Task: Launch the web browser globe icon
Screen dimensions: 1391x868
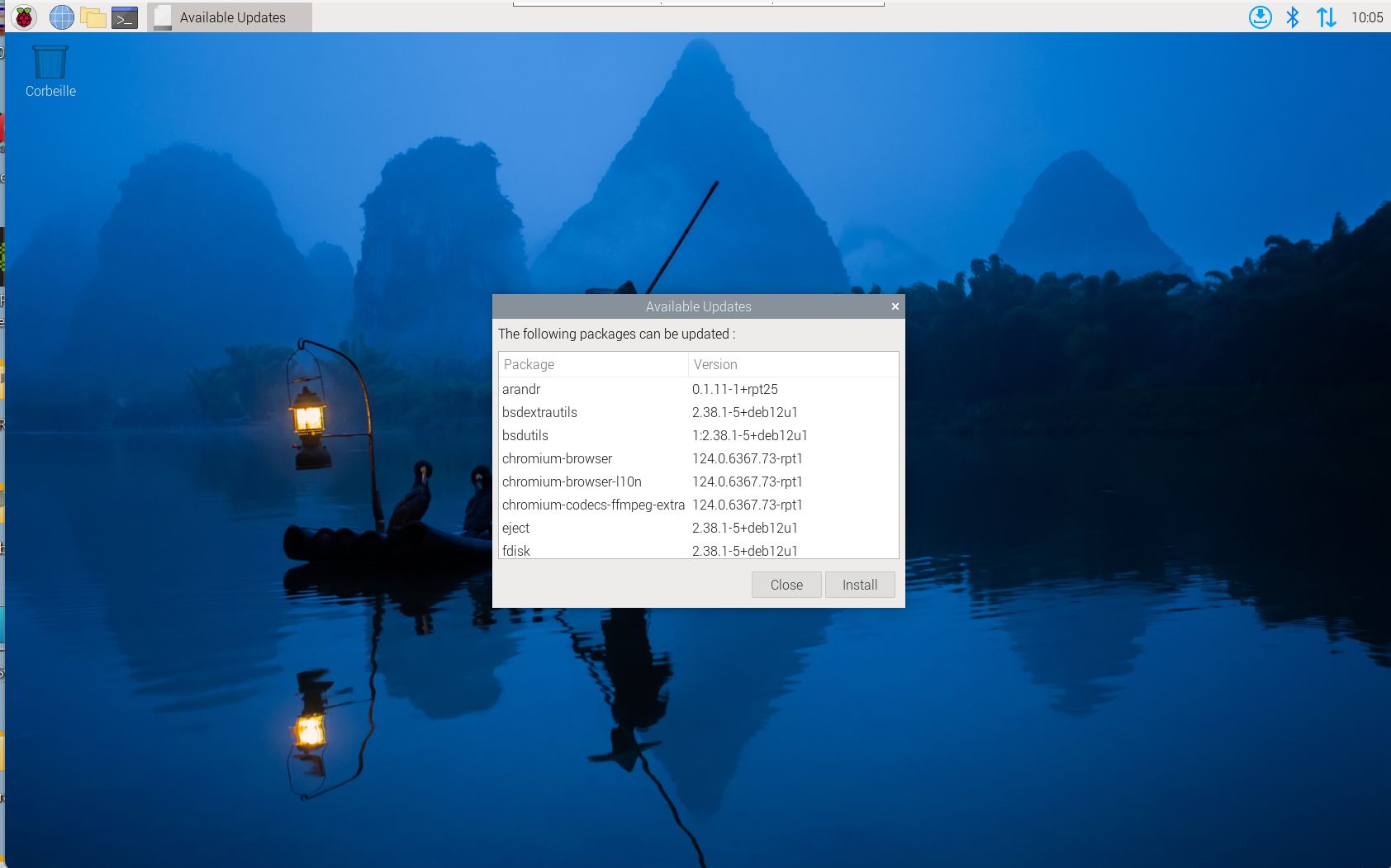Action: [61, 17]
